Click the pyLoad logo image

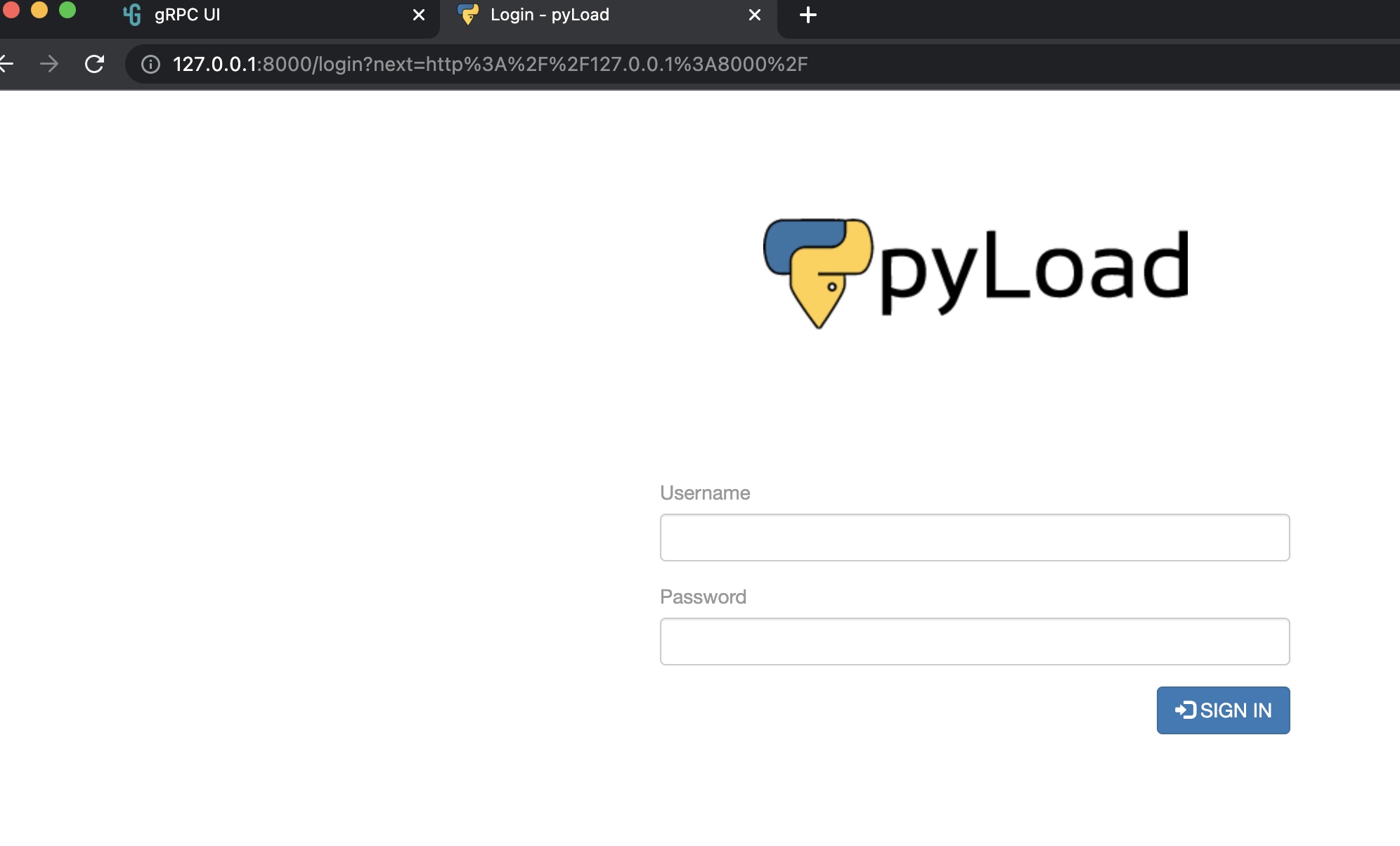point(976,273)
